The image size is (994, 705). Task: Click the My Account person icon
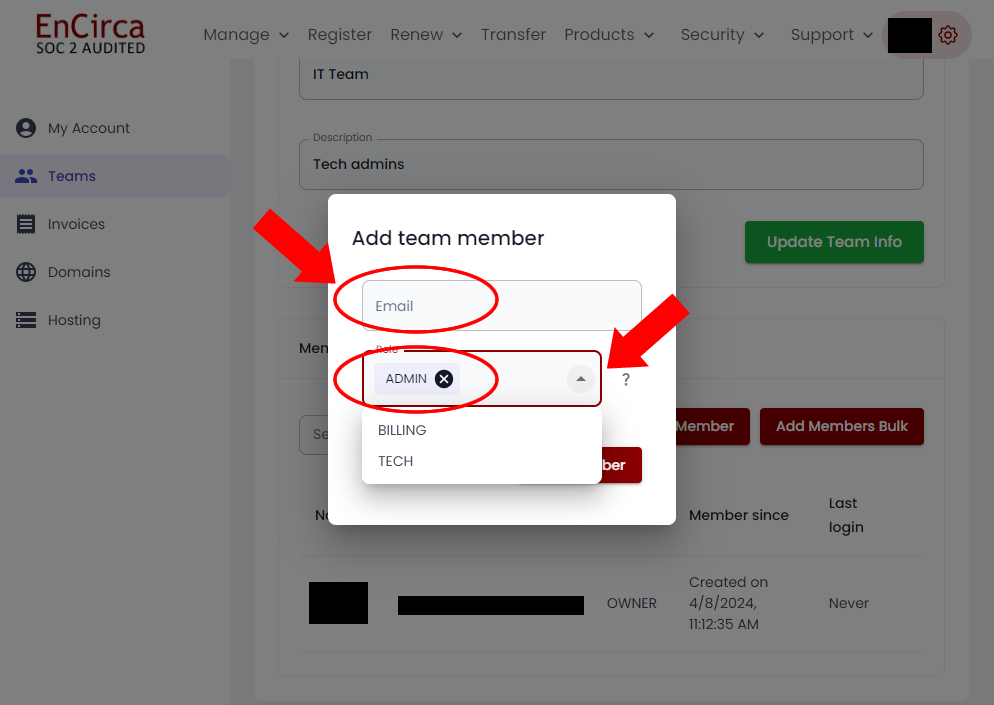click(26, 128)
